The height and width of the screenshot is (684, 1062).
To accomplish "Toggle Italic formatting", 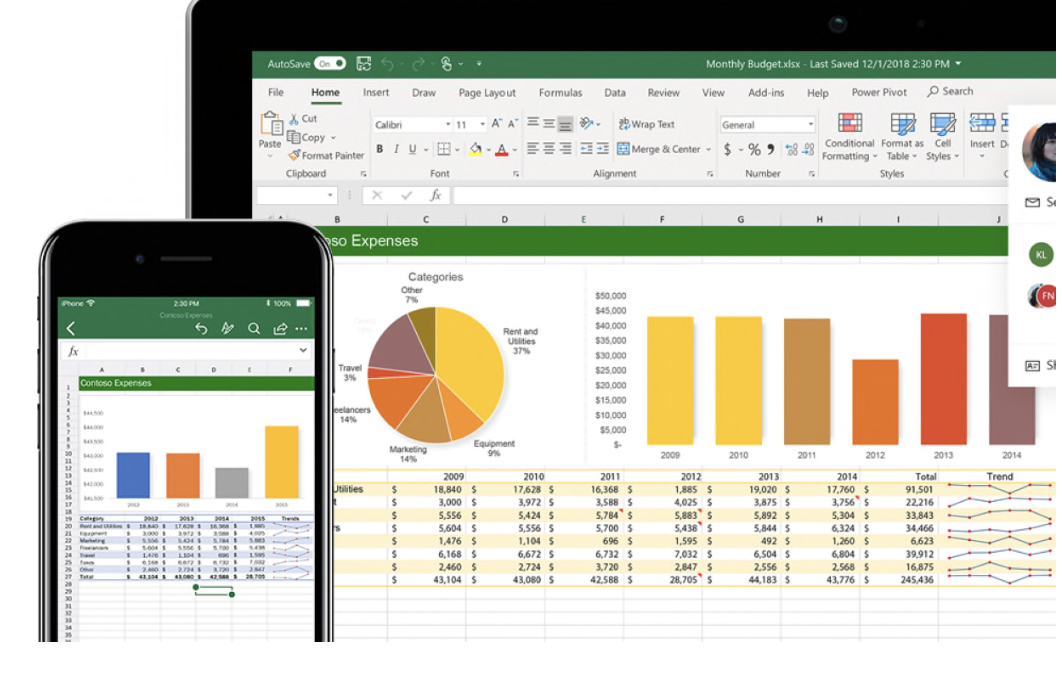I will pyautogui.click(x=396, y=149).
